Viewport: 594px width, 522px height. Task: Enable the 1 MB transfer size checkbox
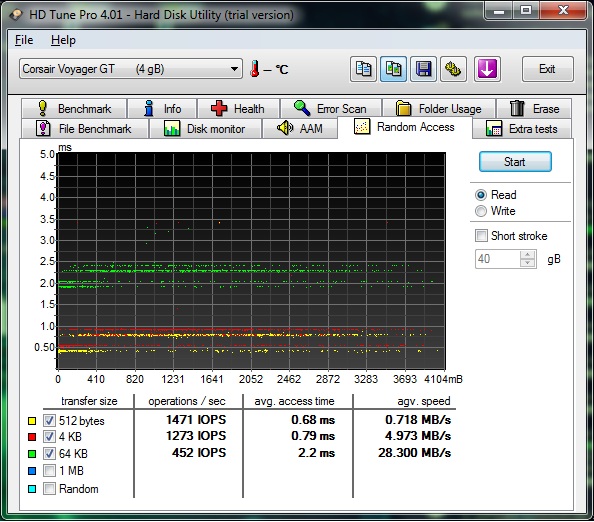(49, 470)
